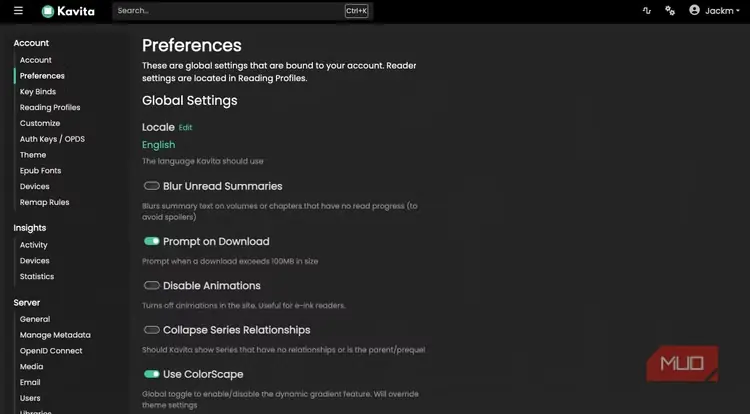Expand the Jackm user dropdown

click(x=722, y=11)
